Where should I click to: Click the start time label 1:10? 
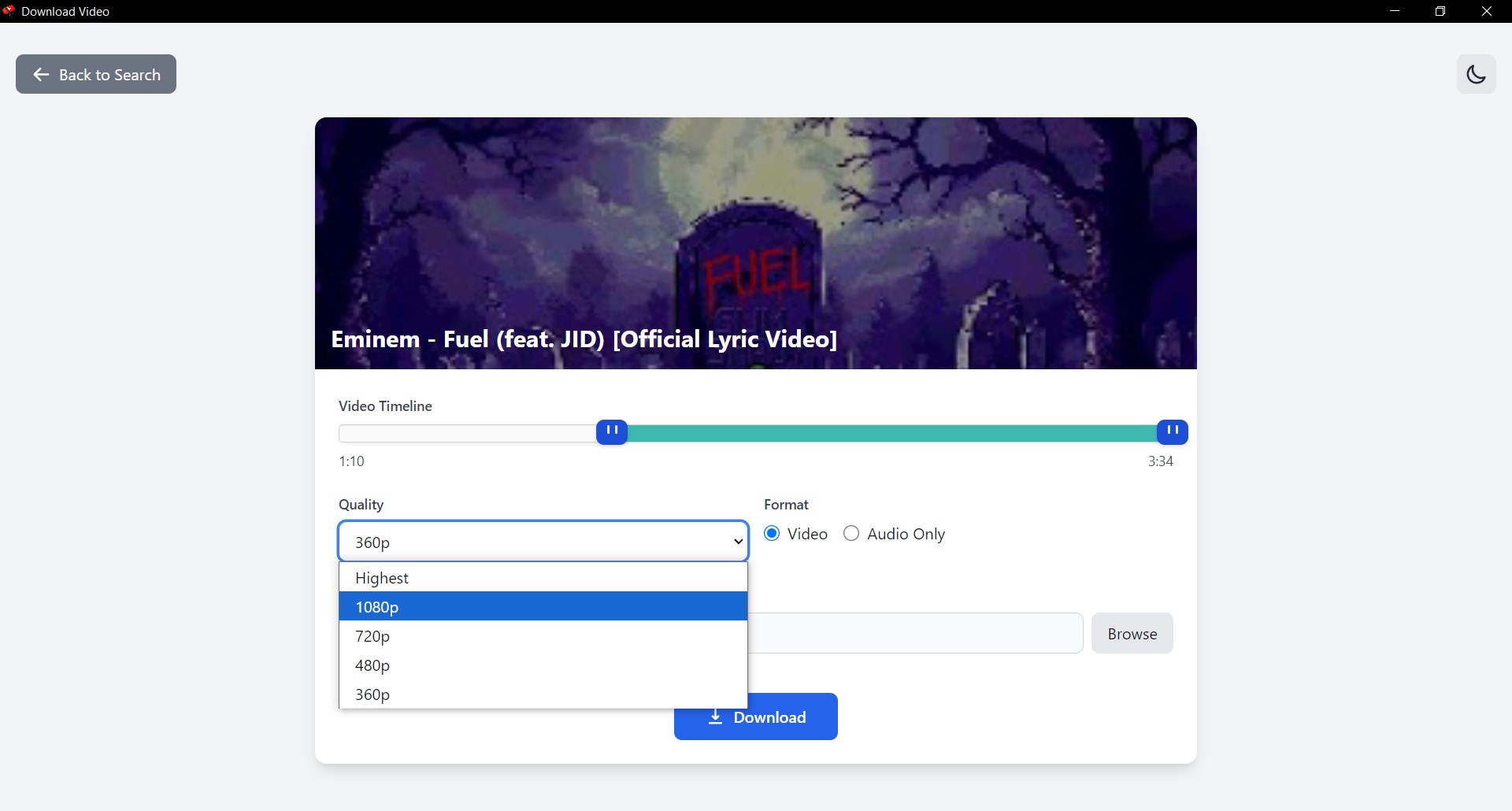[x=351, y=461]
